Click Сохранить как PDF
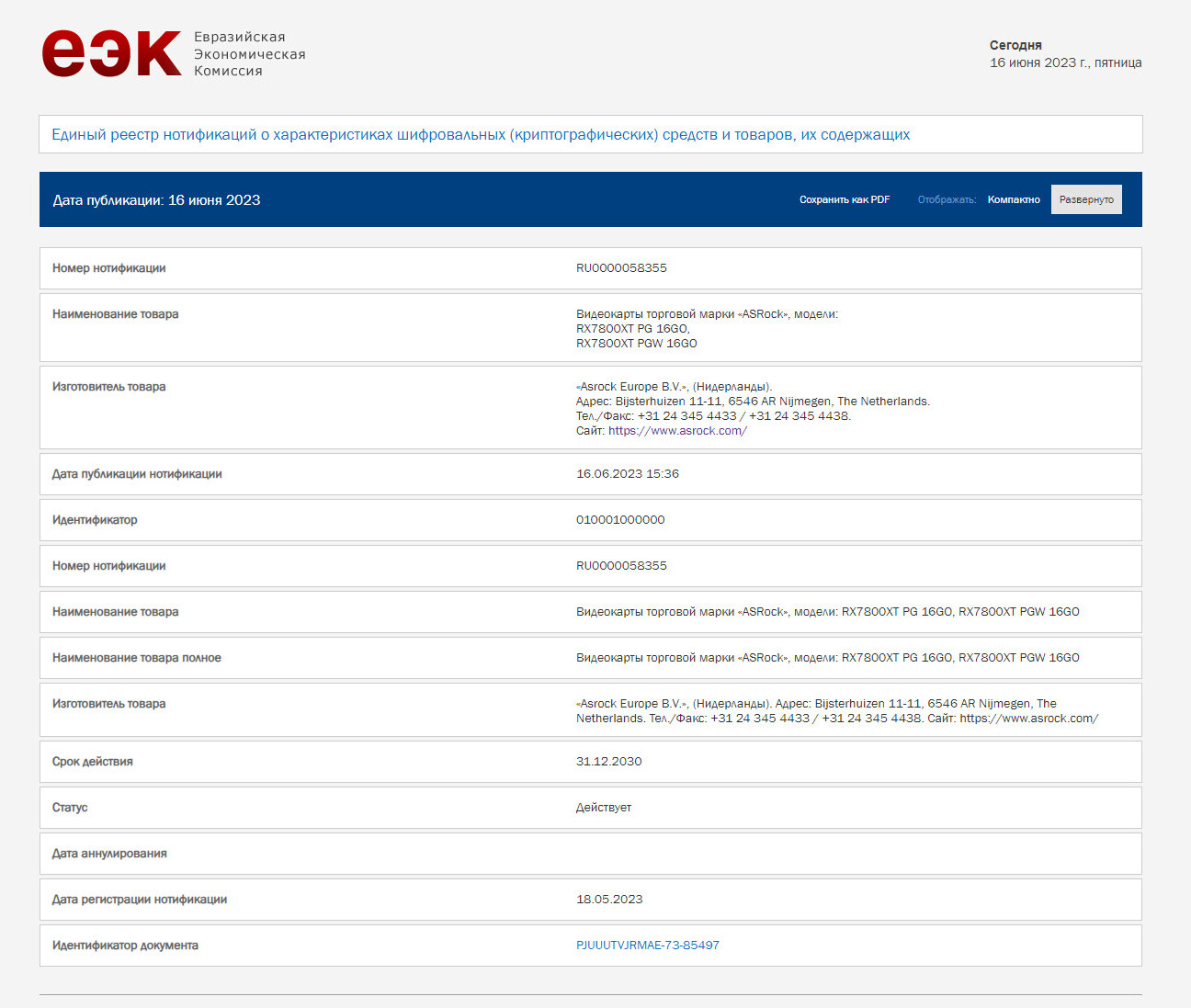The image size is (1191, 1008). click(845, 199)
